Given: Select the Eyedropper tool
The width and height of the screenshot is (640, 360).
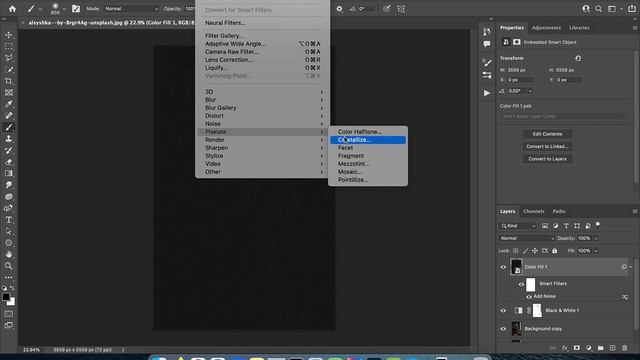Looking at the screenshot, I should (9, 104).
